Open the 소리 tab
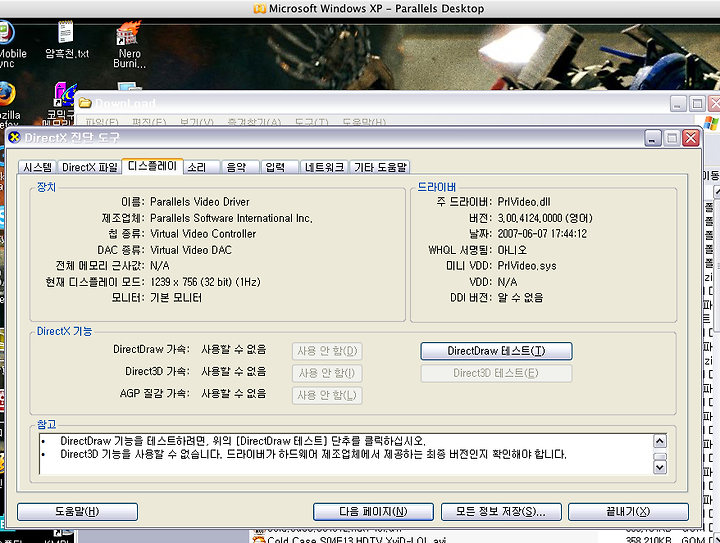 [x=202, y=167]
